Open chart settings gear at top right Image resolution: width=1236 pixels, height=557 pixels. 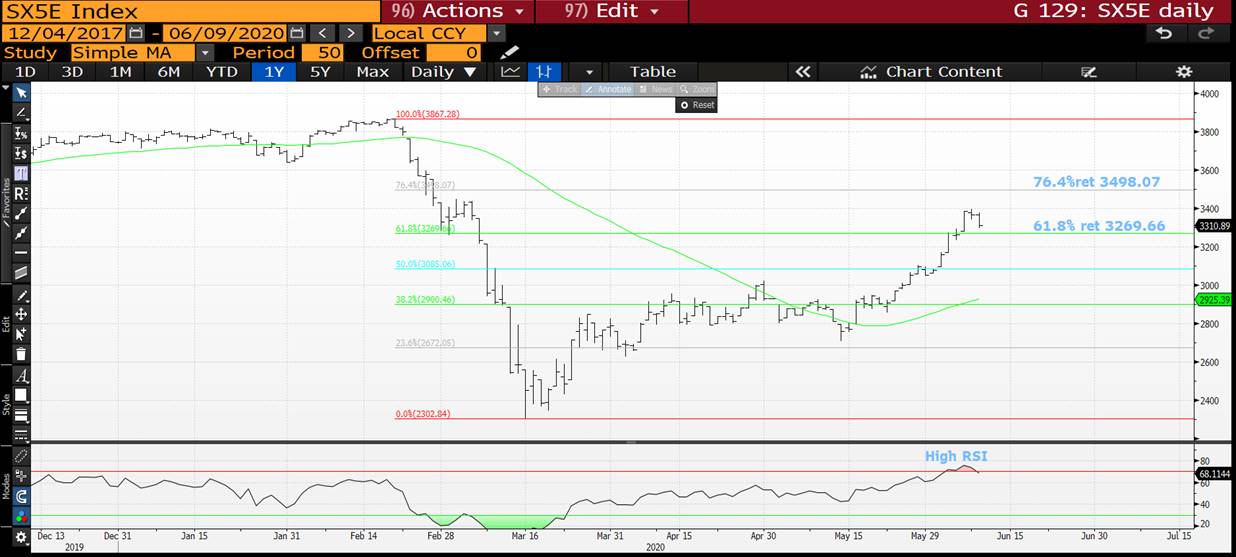(1183, 72)
